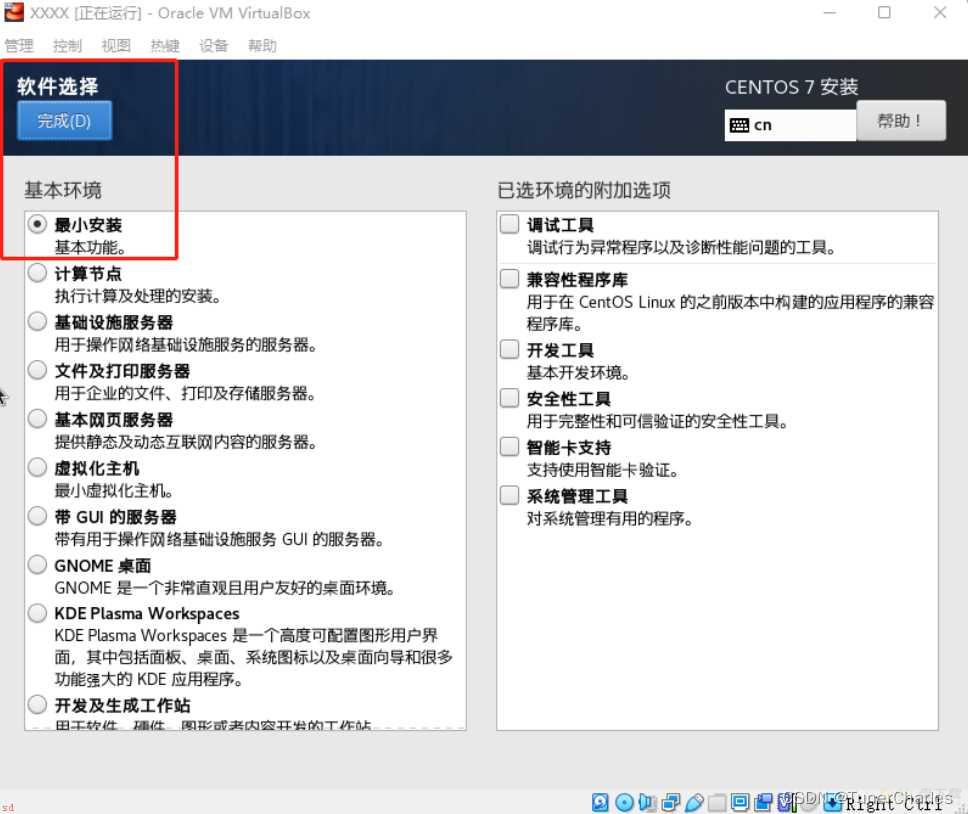Open the 管理 menu
Viewport: 968px width, 814px height.
click(19, 46)
